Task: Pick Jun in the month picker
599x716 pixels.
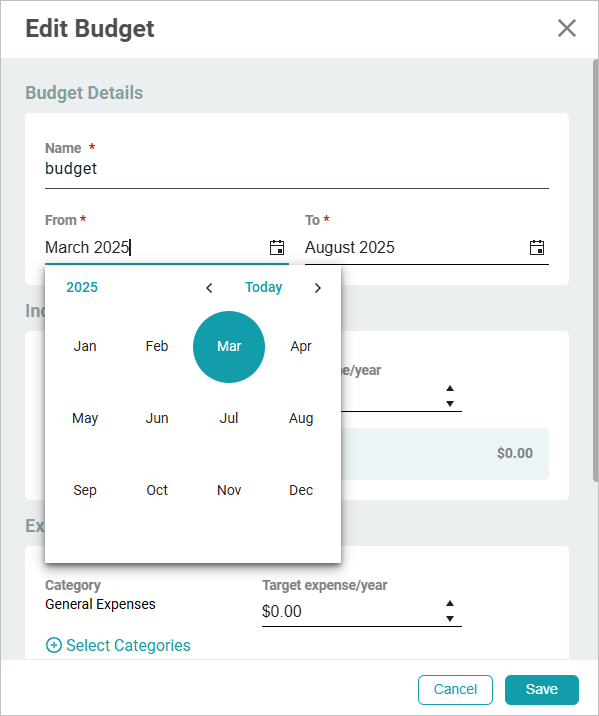Action: 157,418
